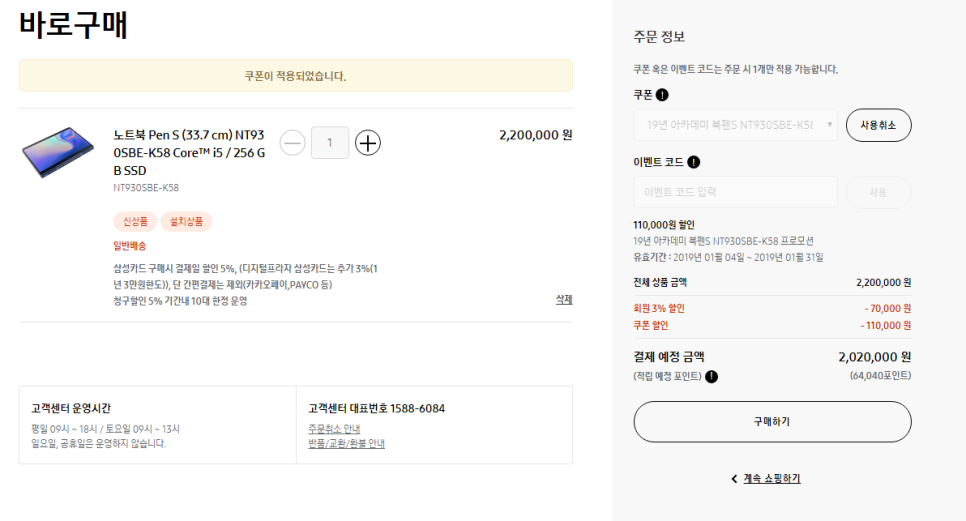This screenshot has height=521, width=966.
Task: Go back via 계속 쇼핑하기 link
Action: point(772,479)
